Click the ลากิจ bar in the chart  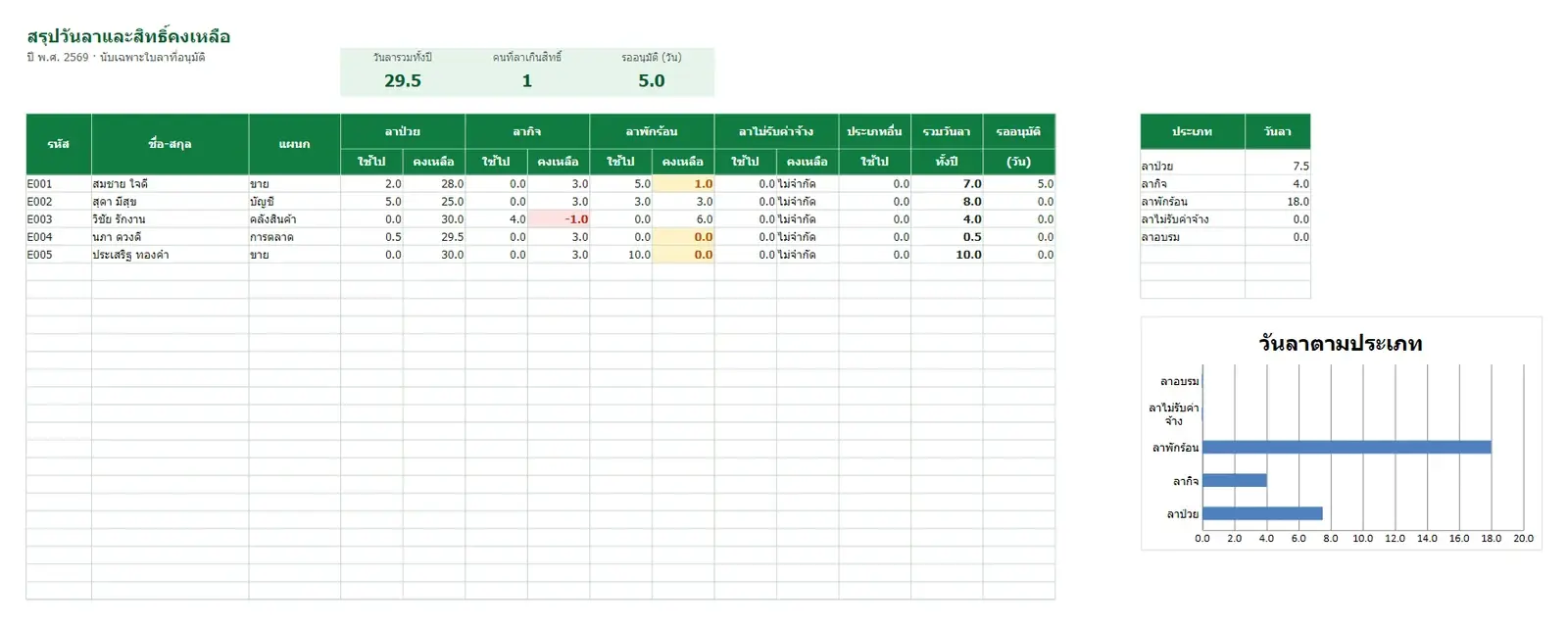1235,481
